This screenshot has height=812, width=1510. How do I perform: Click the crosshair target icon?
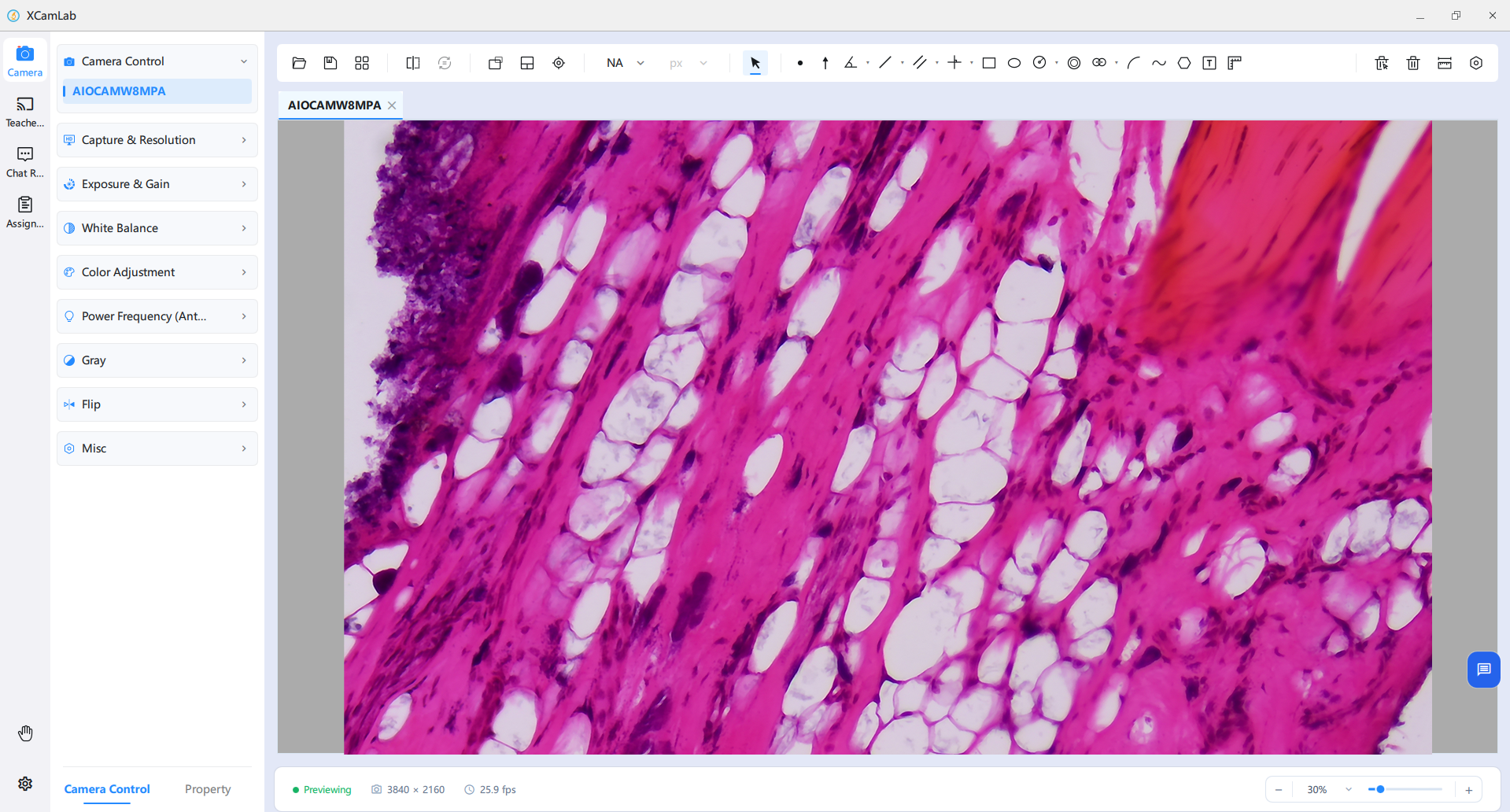click(559, 63)
